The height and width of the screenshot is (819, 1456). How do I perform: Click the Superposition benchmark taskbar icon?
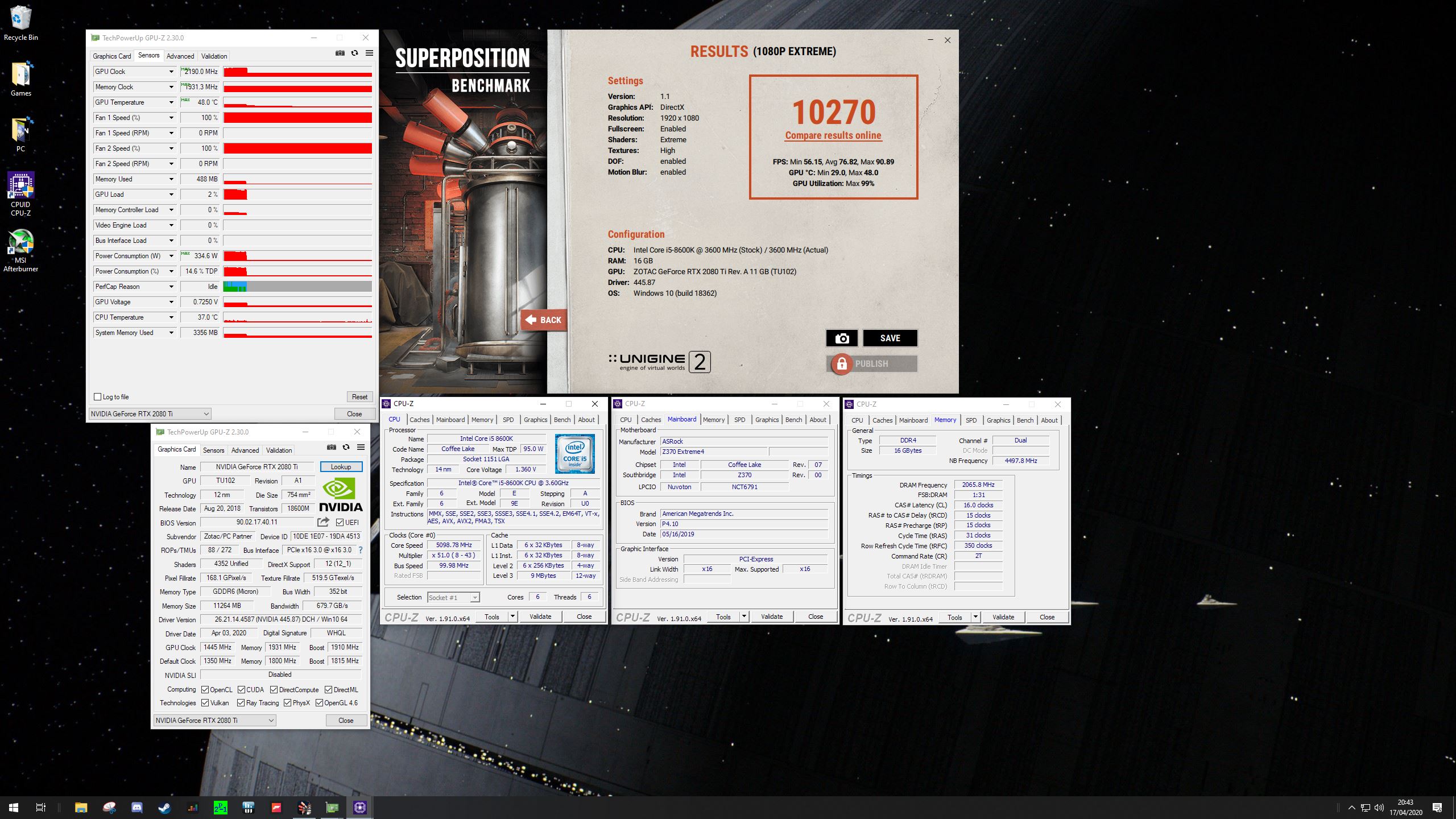click(304, 808)
